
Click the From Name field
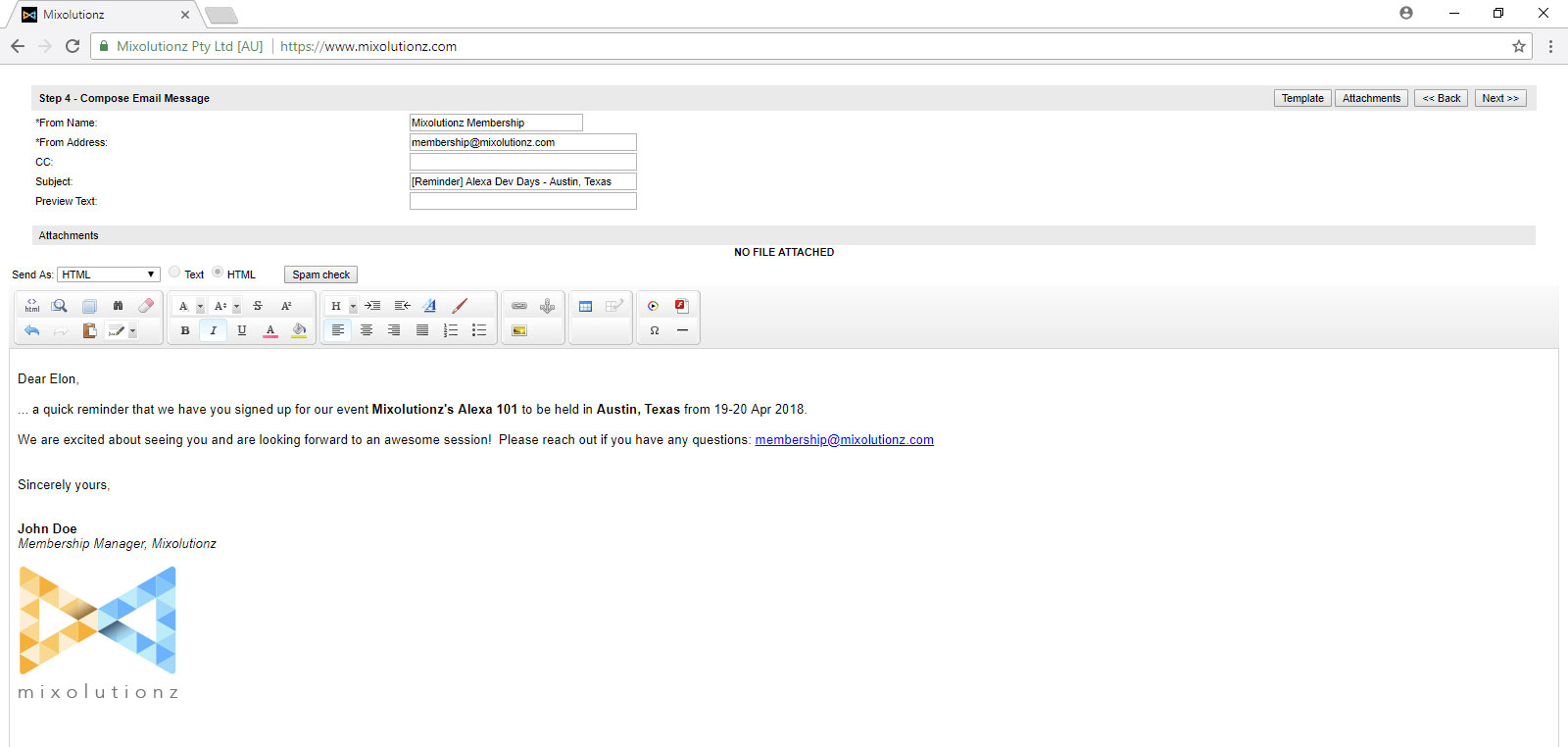pyautogui.click(x=496, y=123)
